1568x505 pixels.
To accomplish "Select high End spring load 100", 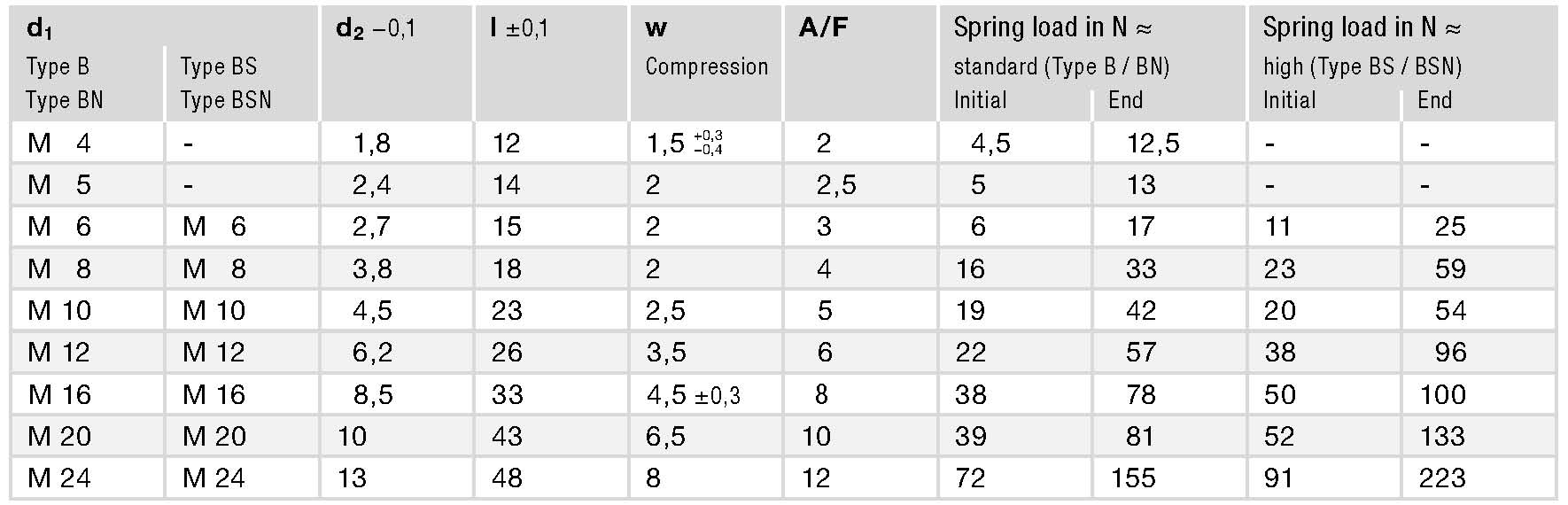I will click(1442, 395).
